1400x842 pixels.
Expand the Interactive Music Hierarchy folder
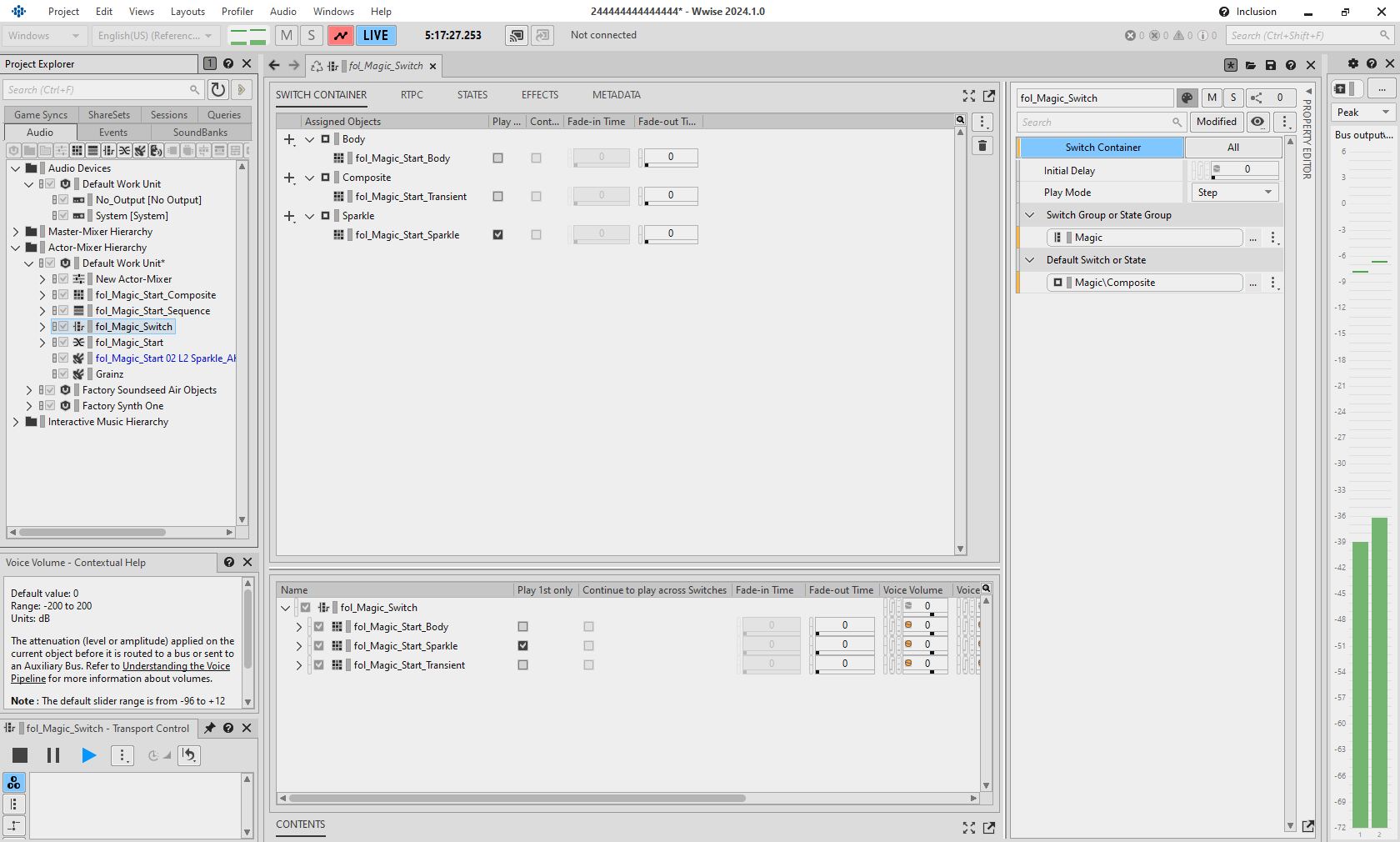tap(16, 422)
